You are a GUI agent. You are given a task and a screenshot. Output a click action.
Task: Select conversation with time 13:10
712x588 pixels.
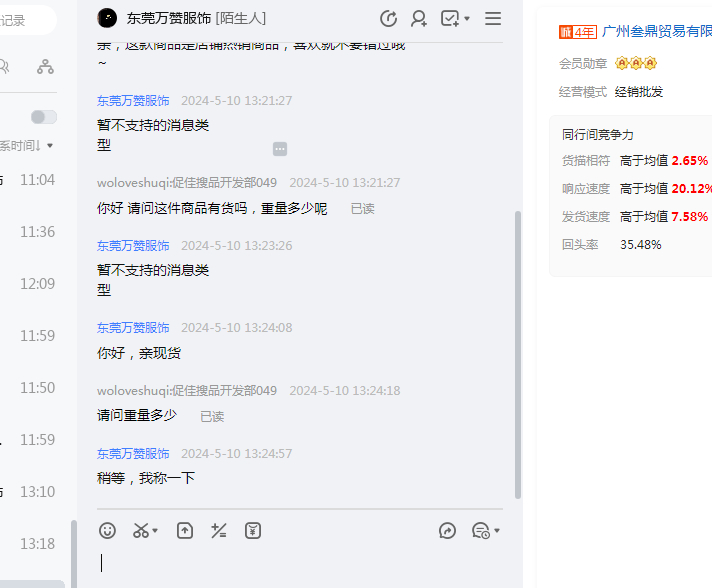37,492
